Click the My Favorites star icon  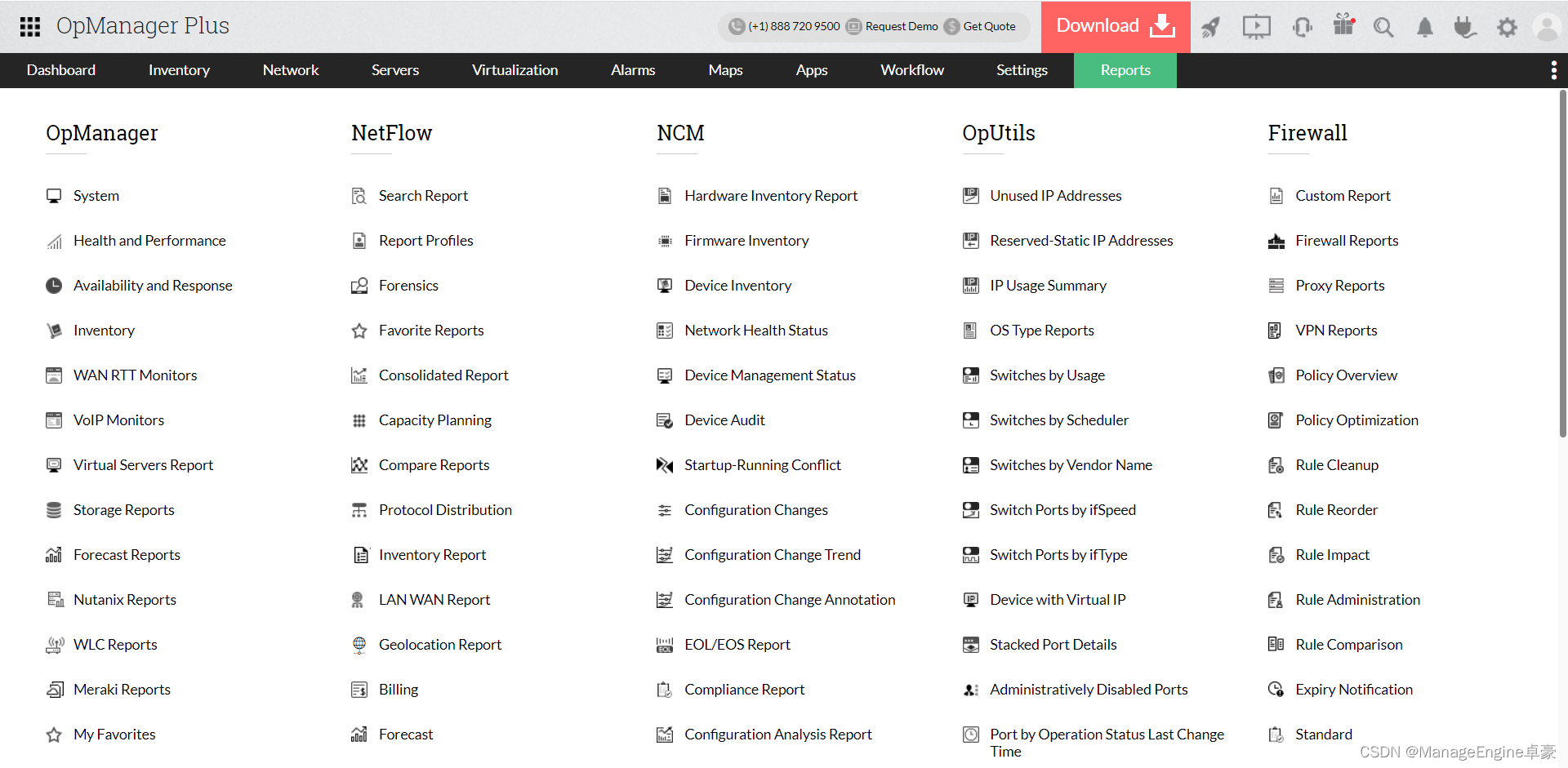tap(54, 735)
